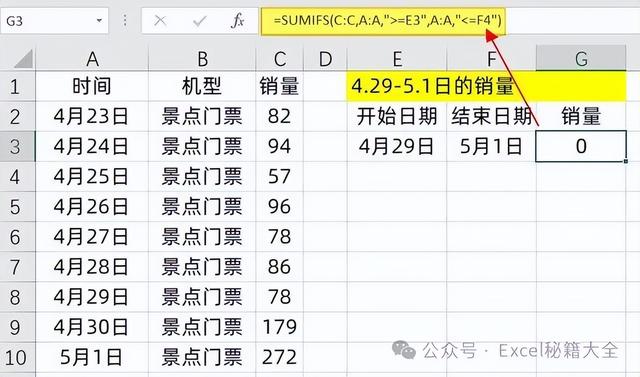Open the Name Box dropdown arrow

pyautogui.click(x=99, y=20)
